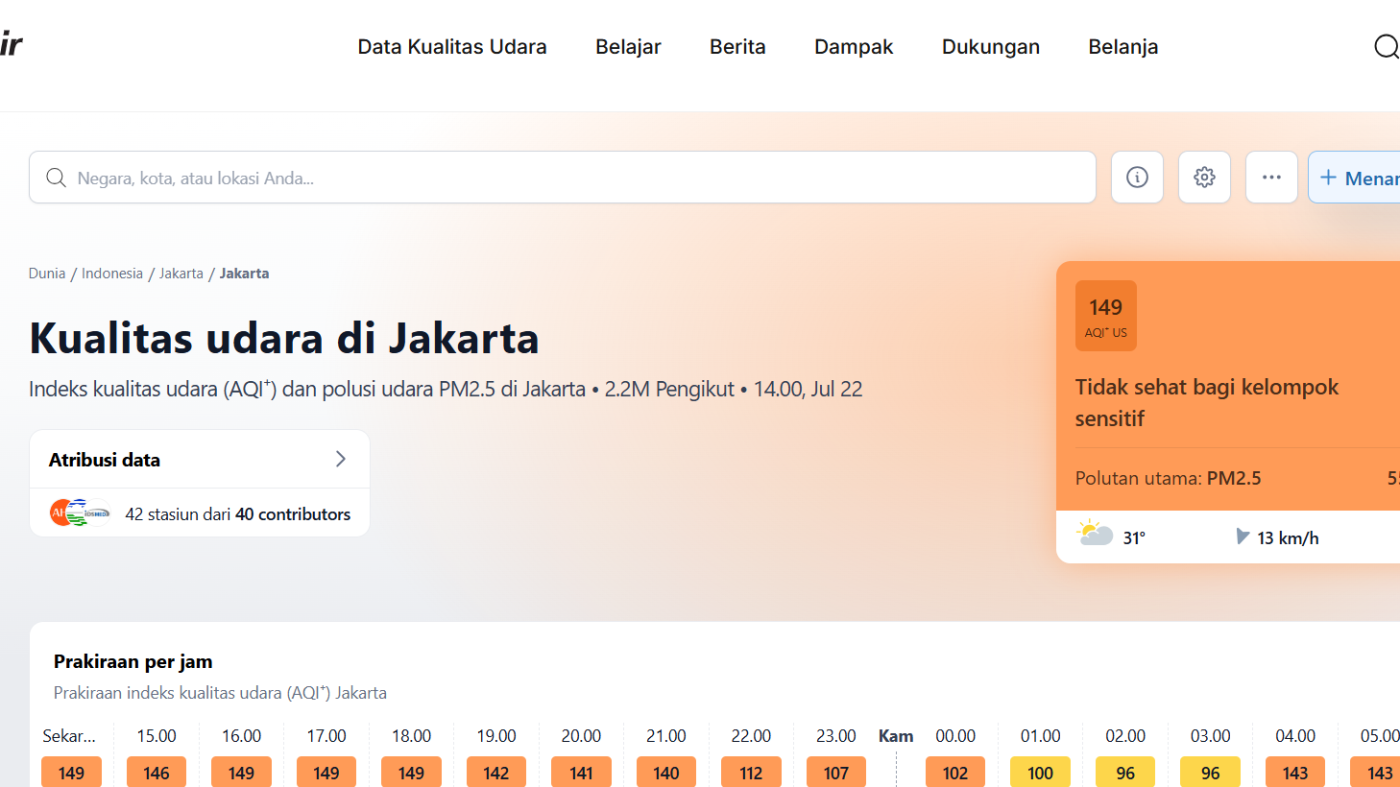Click the wind direction arrow icon
This screenshot has width=1400, height=787.
click(1242, 537)
